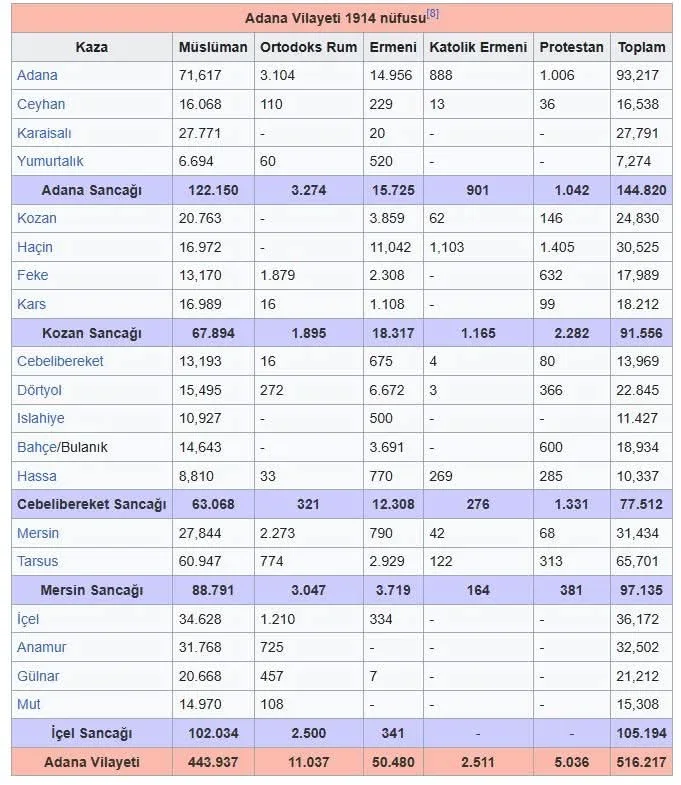681x785 pixels.
Task: Select the Toplam column header
Action: pyautogui.click(x=641, y=47)
